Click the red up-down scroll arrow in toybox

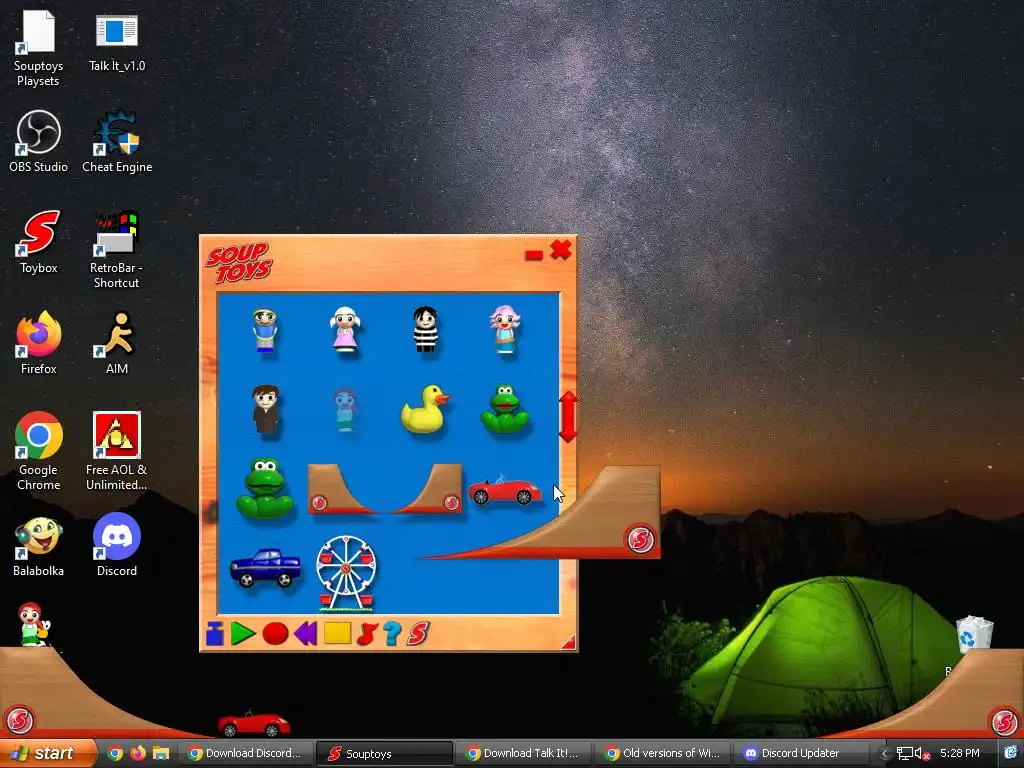pyautogui.click(x=568, y=417)
